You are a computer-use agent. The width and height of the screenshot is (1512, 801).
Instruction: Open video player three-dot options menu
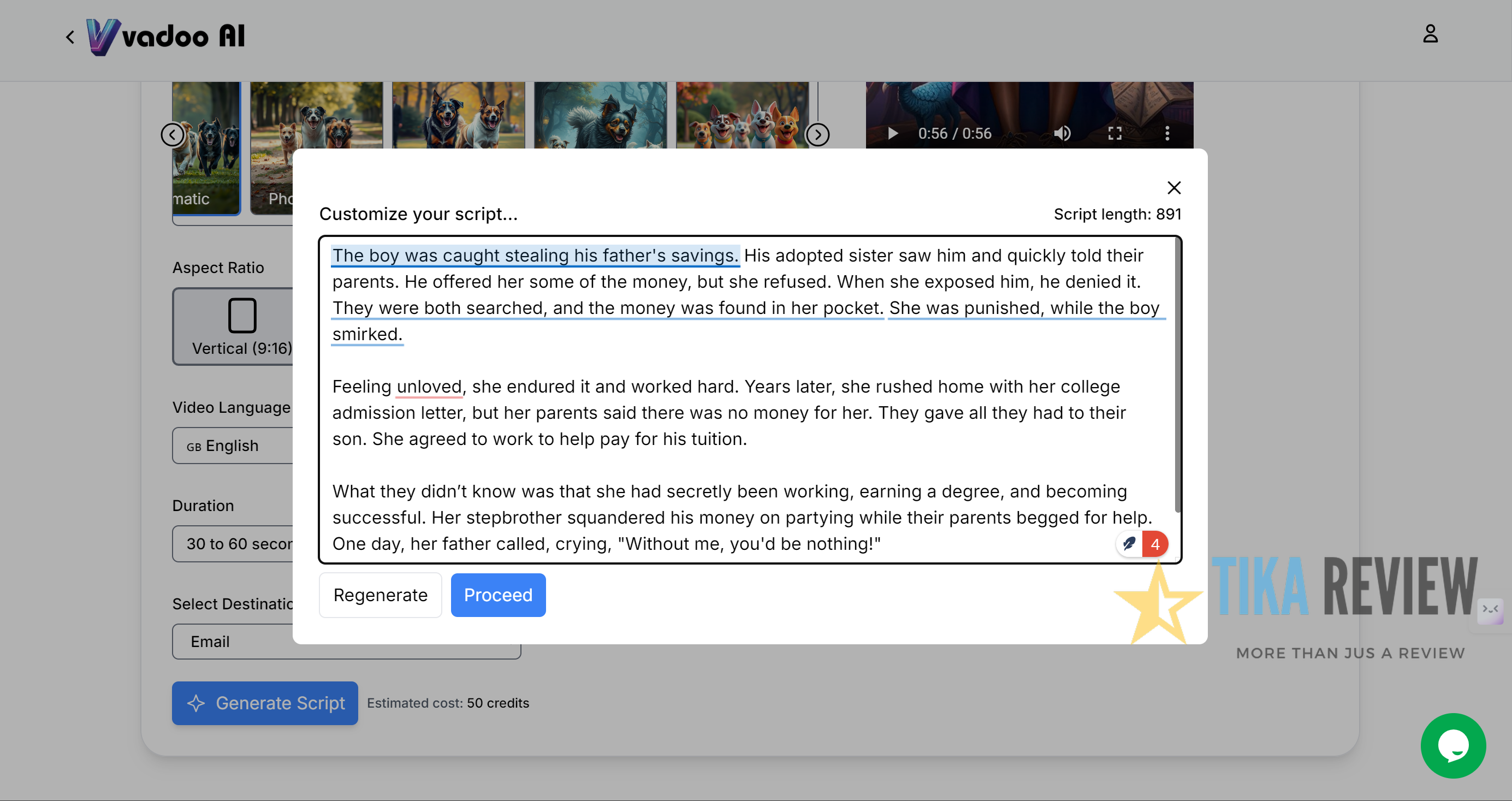click(1167, 134)
